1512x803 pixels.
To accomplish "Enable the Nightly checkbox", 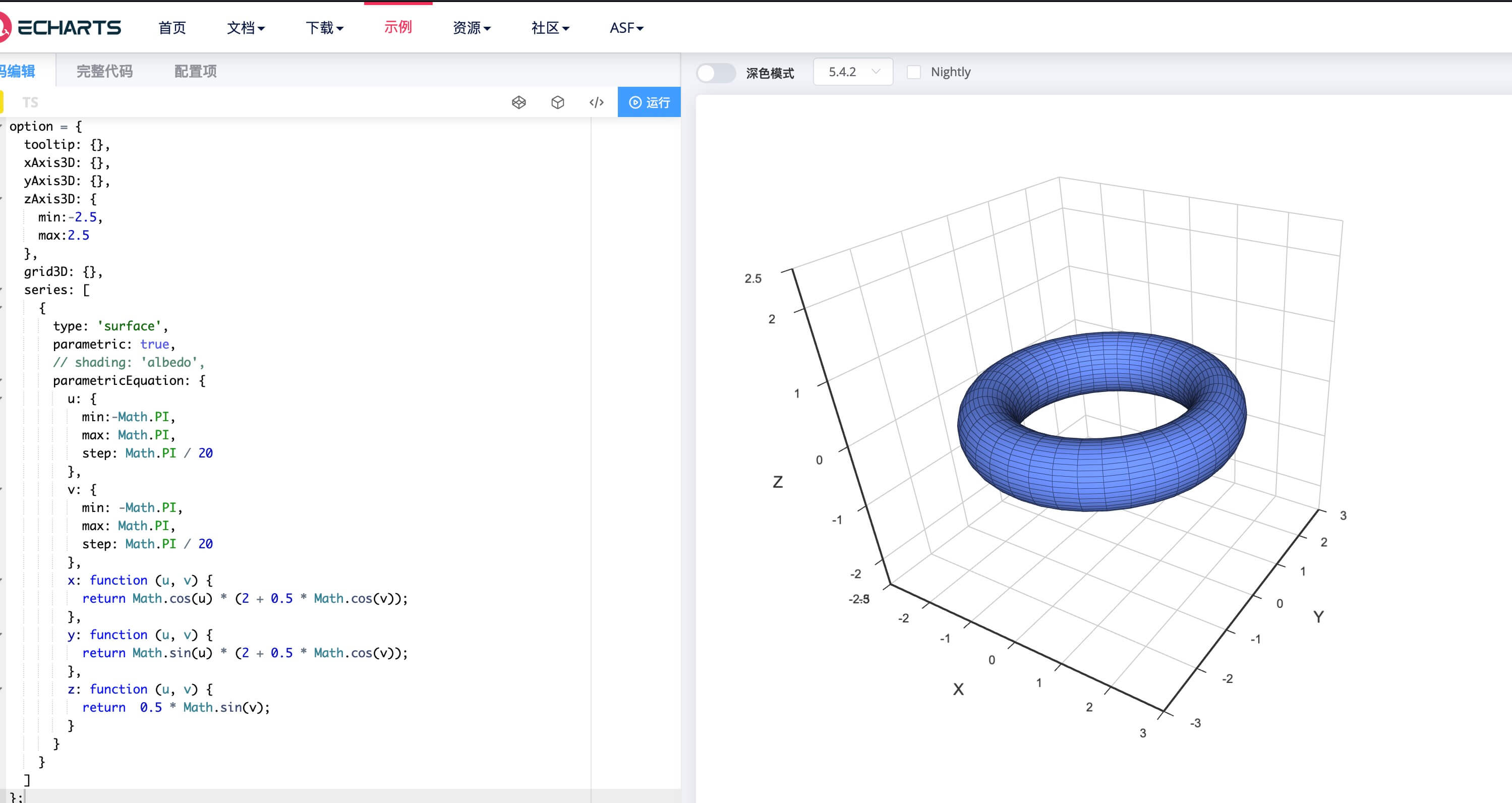I will 913,72.
